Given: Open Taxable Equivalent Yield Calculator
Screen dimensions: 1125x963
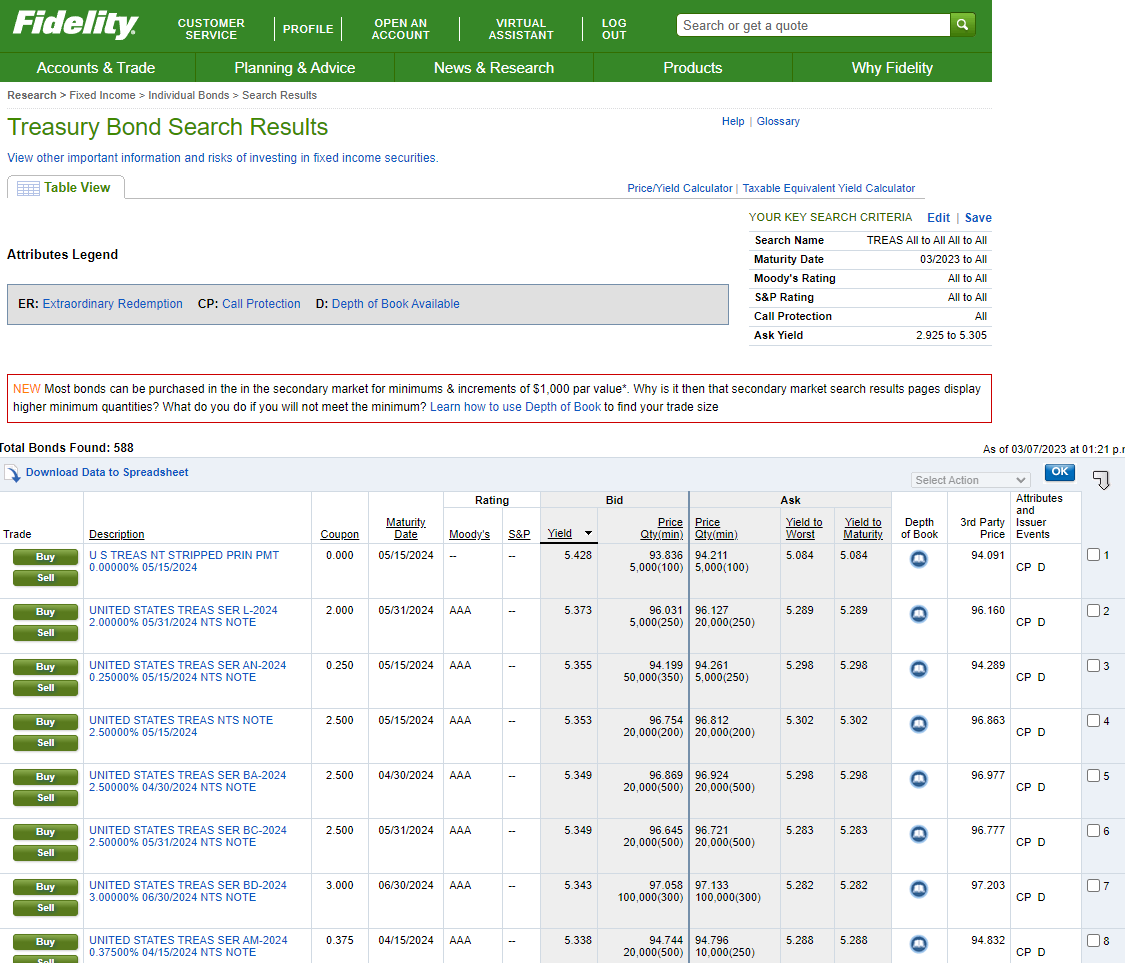Looking at the screenshot, I should click(829, 188).
